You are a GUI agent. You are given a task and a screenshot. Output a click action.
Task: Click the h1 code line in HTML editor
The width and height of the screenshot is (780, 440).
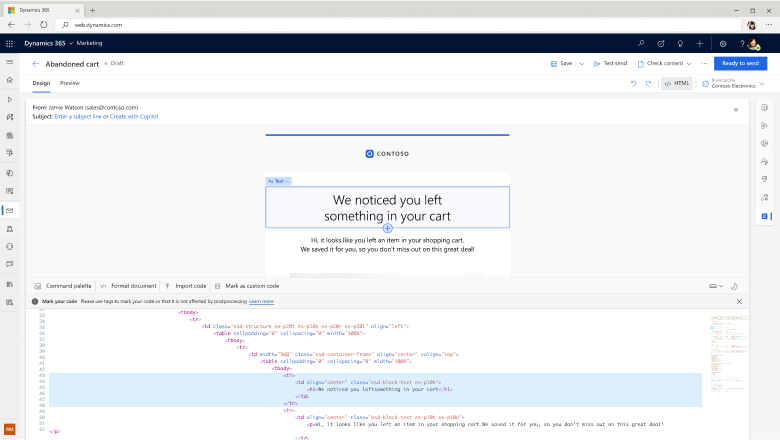(x=380, y=389)
